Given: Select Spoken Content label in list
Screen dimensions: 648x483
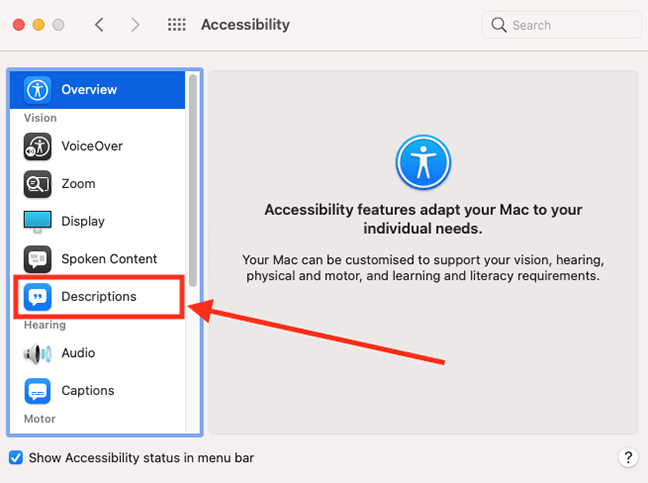Looking at the screenshot, I should pyautogui.click(x=109, y=259).
